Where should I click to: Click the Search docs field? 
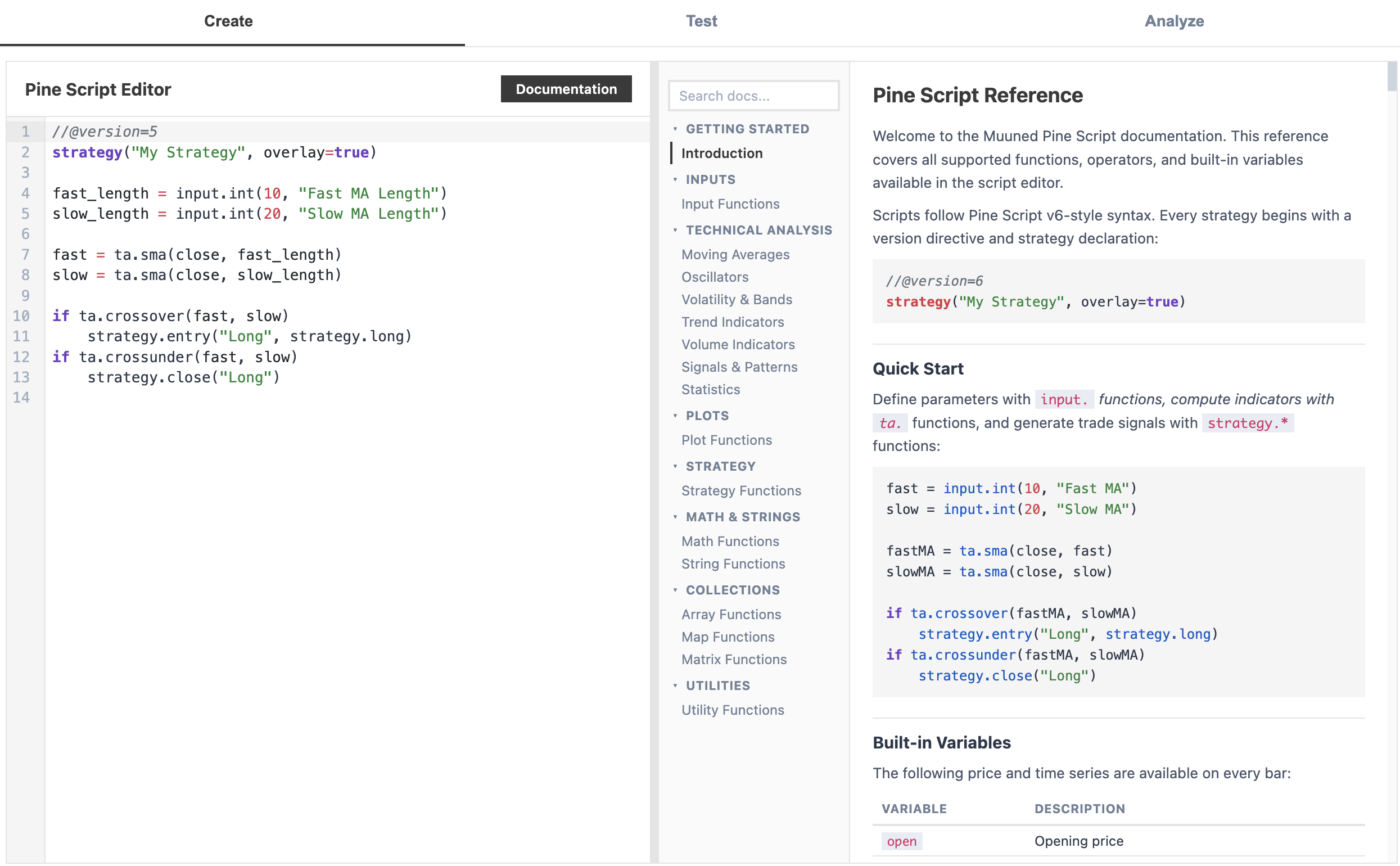click(752, 96)
